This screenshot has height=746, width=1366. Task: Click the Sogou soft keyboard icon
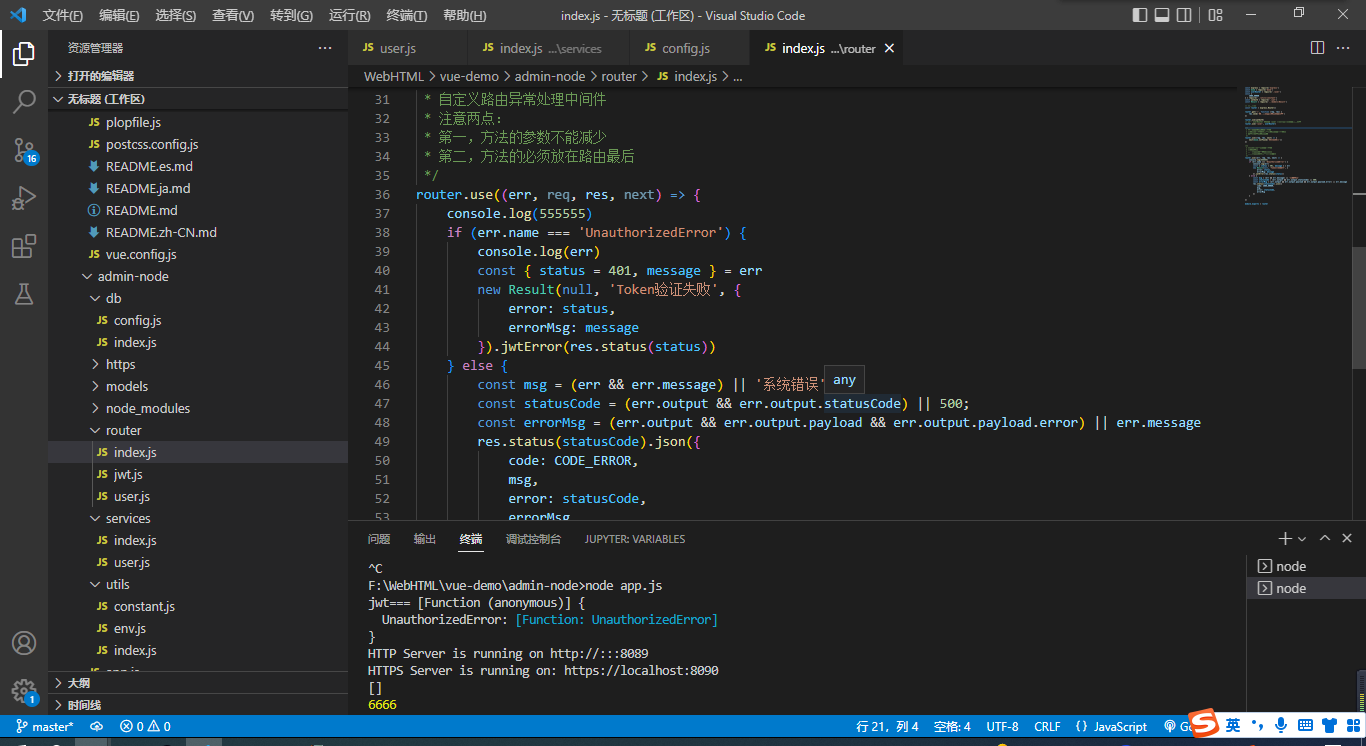(x=1306, y=725)
